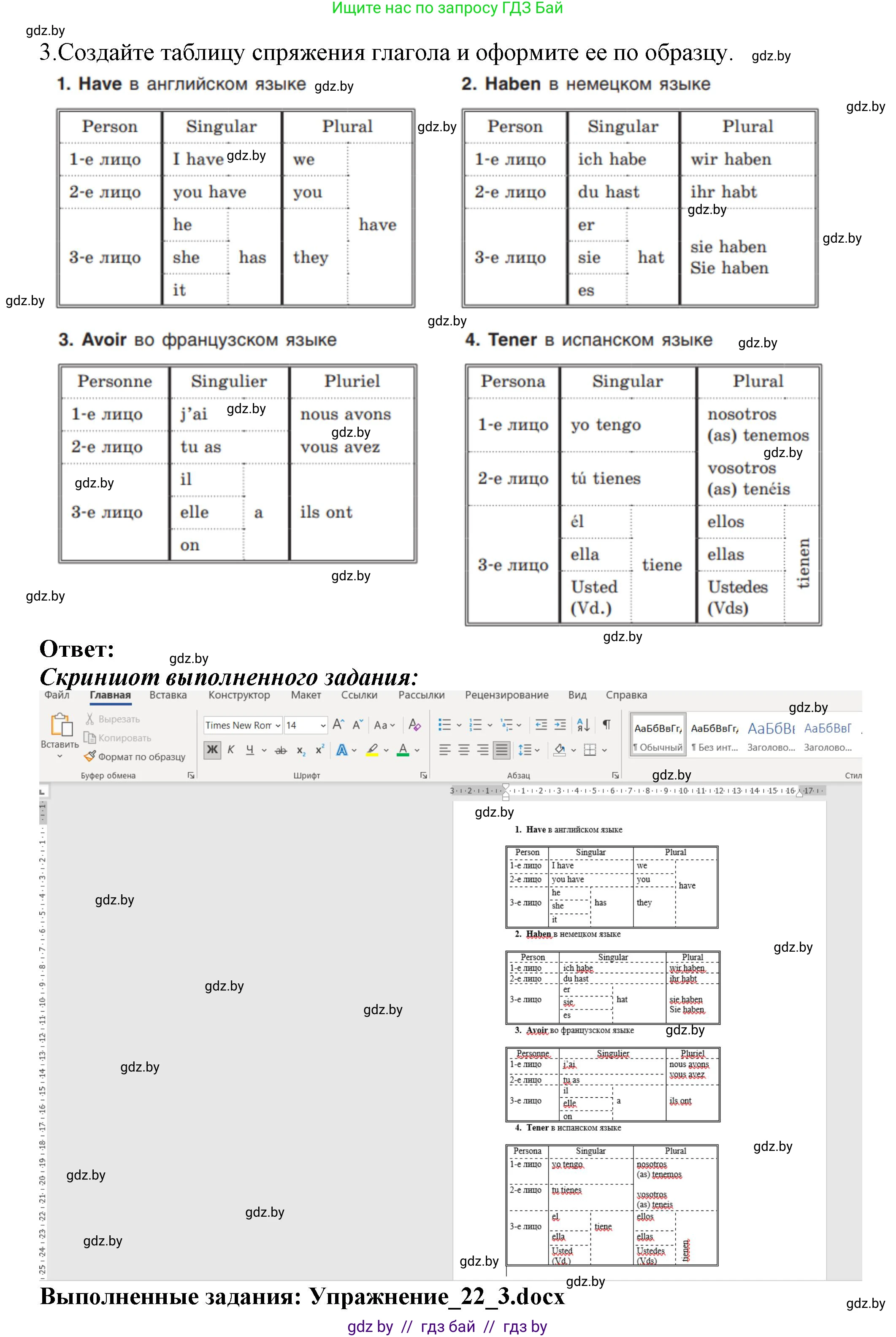
Task: Open the font size dropdown
Action: click(x=323, y=725)
